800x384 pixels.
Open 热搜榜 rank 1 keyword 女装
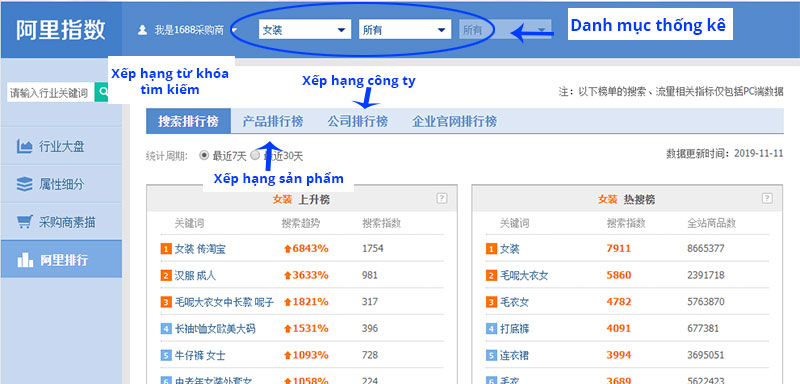coord(509,249)
